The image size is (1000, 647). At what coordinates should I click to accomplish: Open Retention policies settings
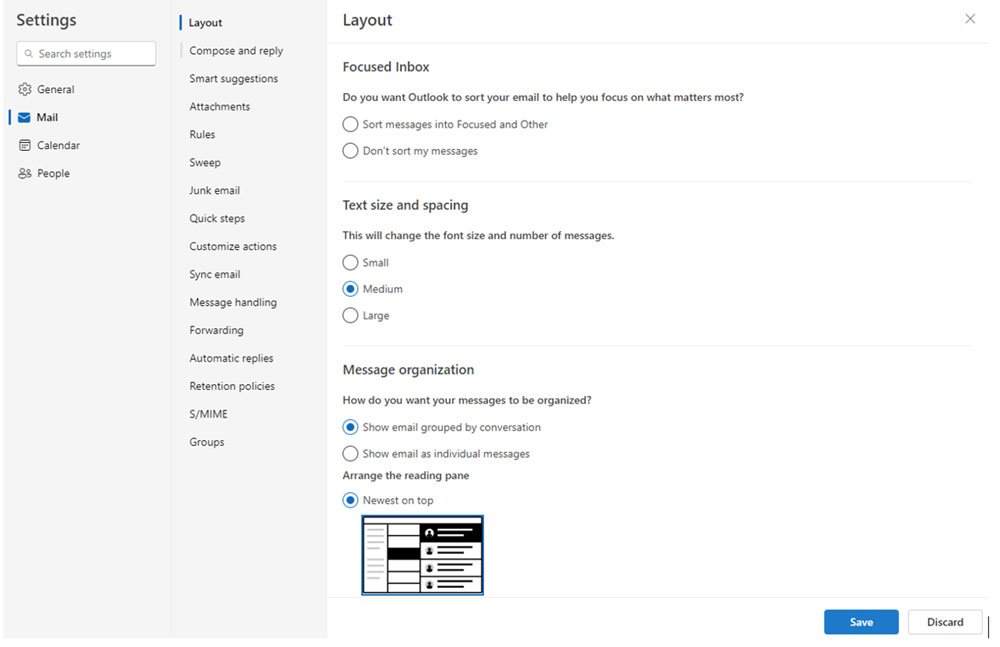tap(232, 386)
